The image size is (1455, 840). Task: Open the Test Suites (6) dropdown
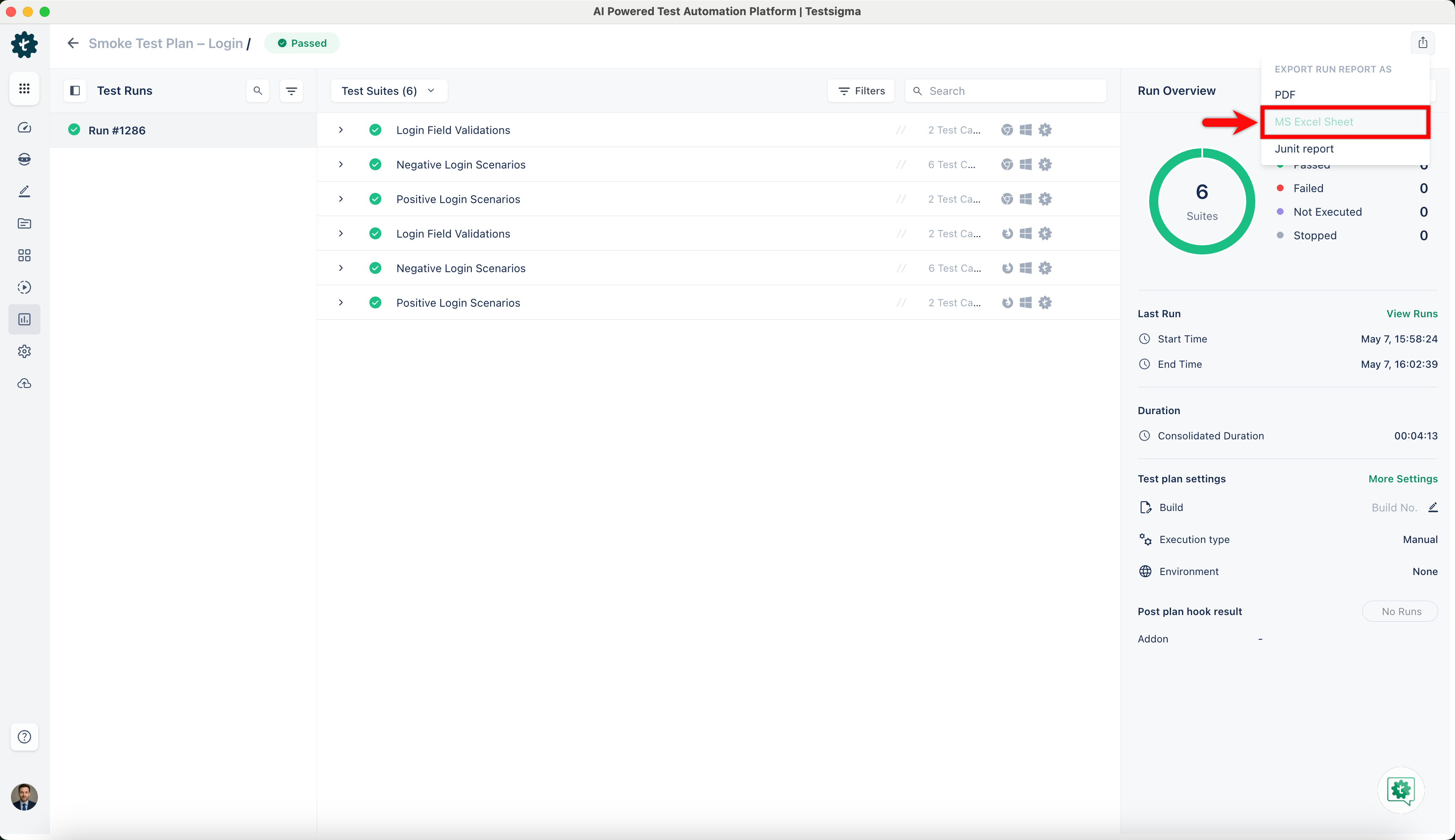[389, 91]
